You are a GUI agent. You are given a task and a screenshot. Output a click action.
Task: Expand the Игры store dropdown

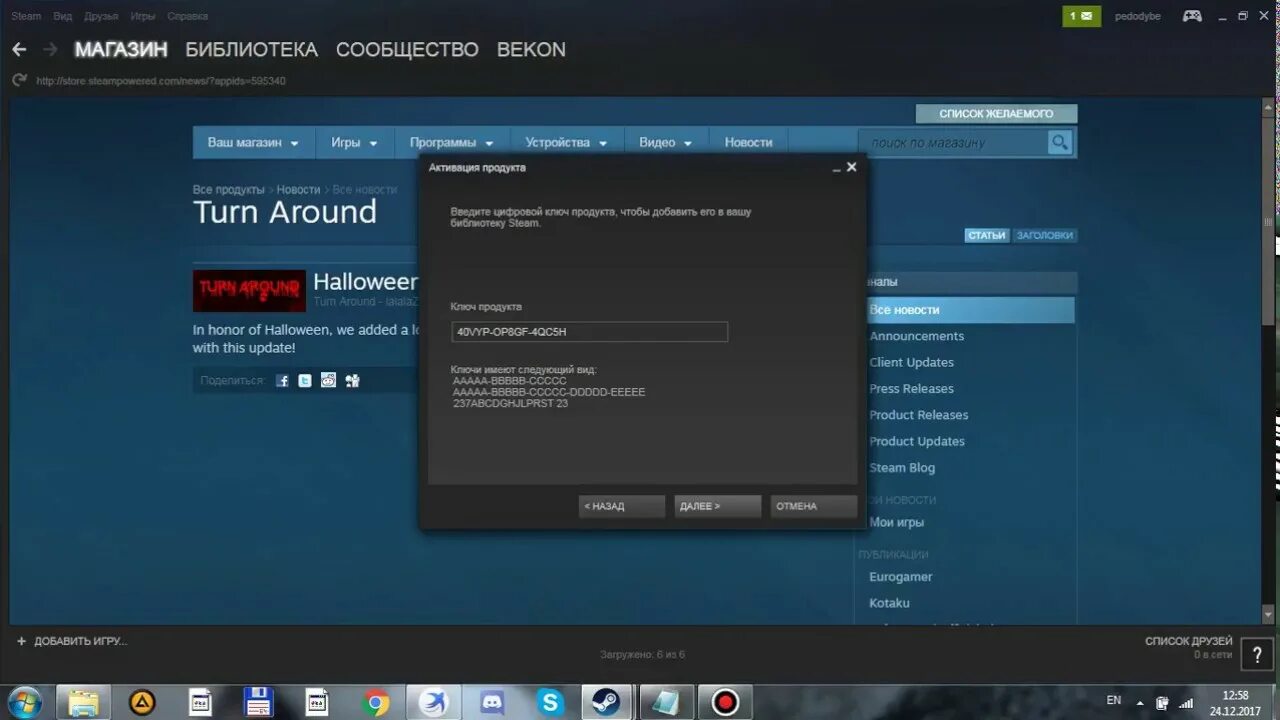click(355, 143)
